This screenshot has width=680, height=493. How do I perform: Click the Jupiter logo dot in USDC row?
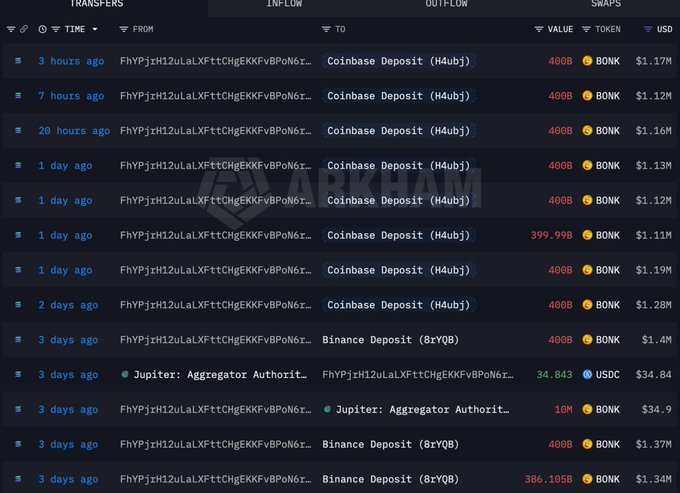(125, 374)
